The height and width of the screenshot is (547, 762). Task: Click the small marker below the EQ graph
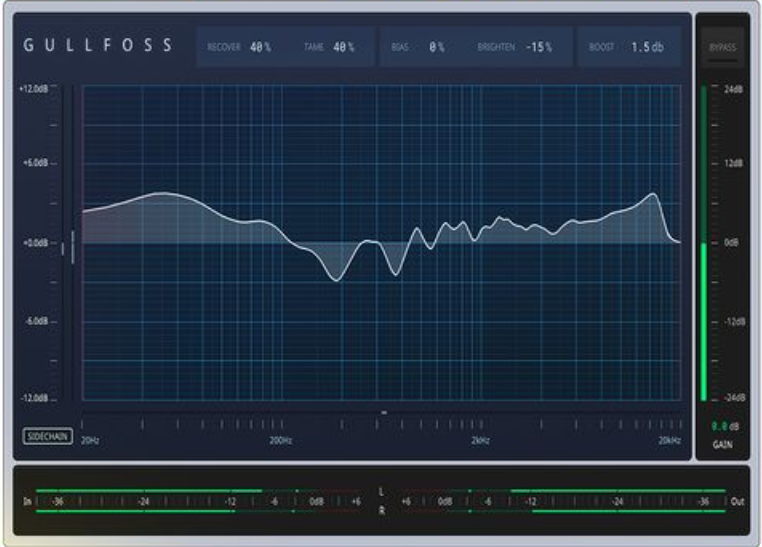tap(384, 412)
